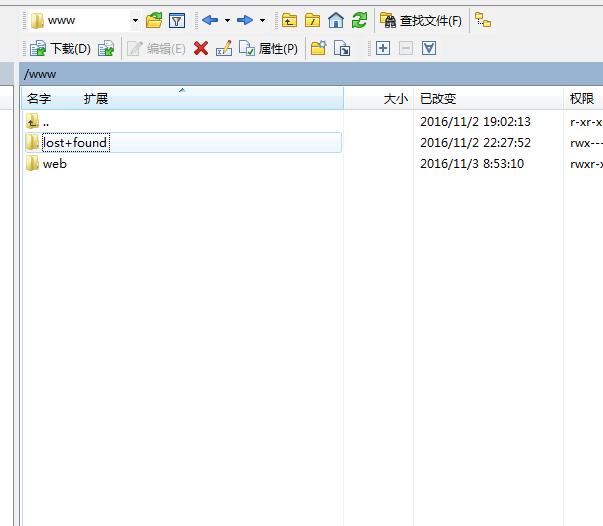Open the file filter icon

click(x=177, y=20)
